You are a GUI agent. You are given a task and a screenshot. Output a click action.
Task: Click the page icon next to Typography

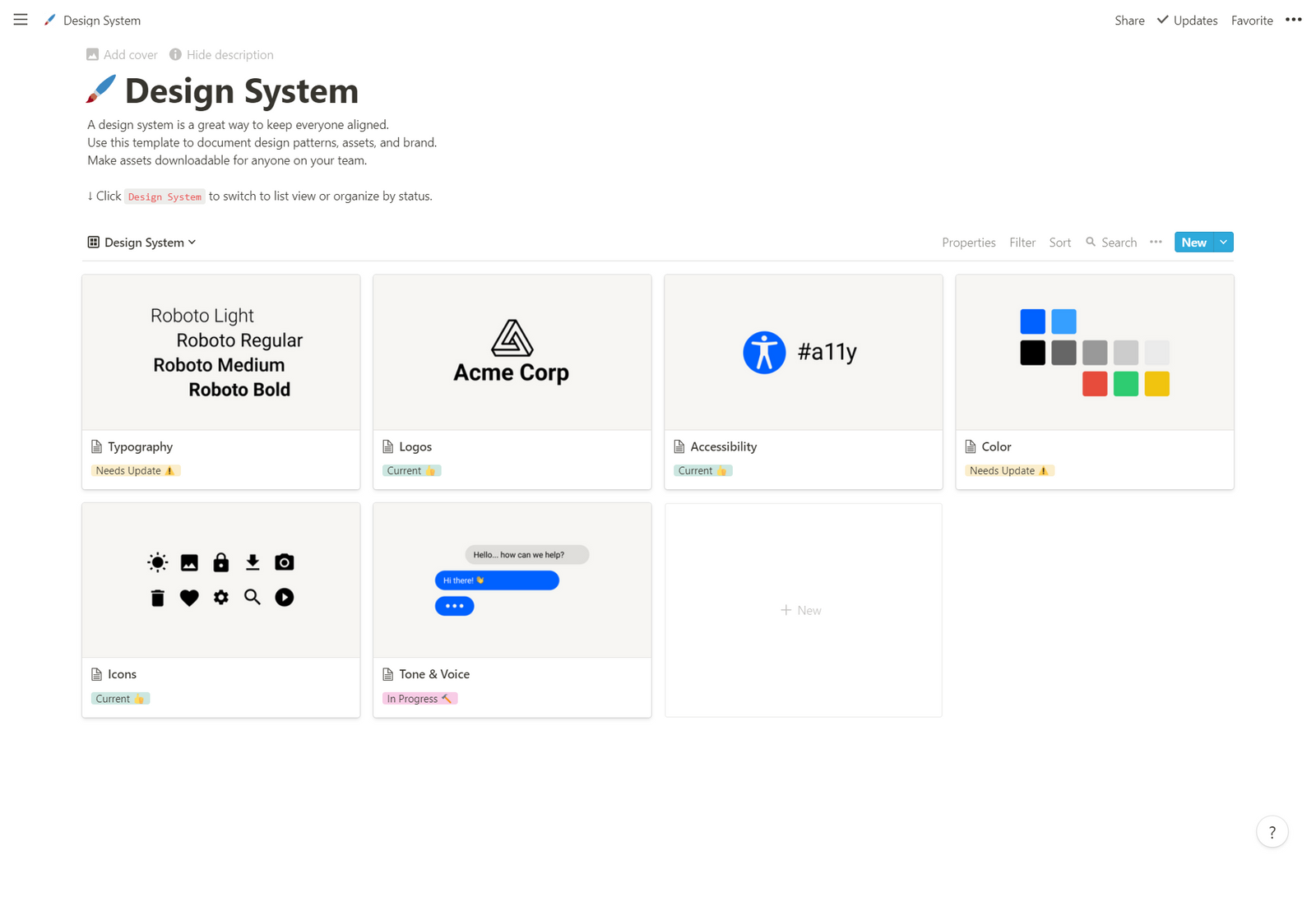coord(96,446)
